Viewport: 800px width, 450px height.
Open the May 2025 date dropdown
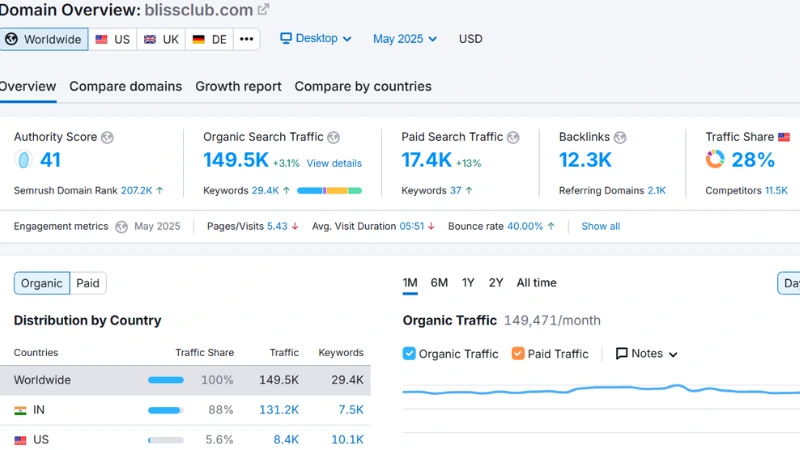click(405, 39)
